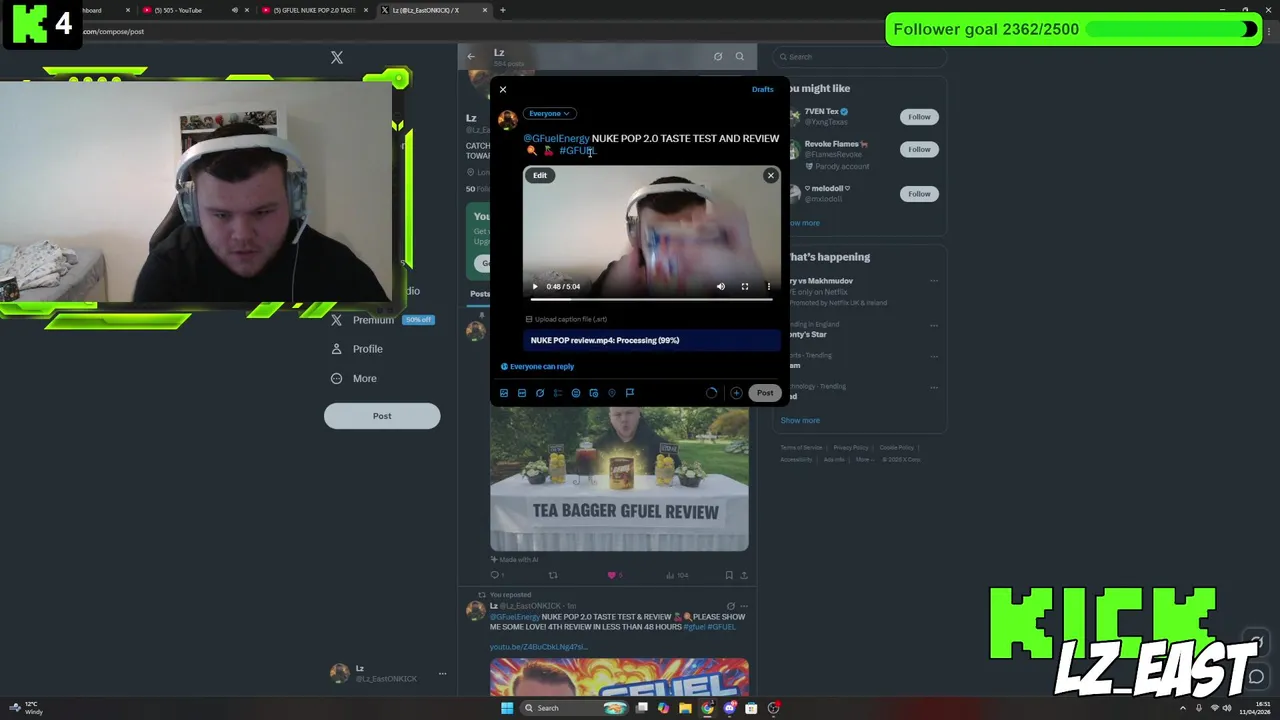Repost the Tea Bagger post
Screen dimensions: 1280x720
coord(553,575)
